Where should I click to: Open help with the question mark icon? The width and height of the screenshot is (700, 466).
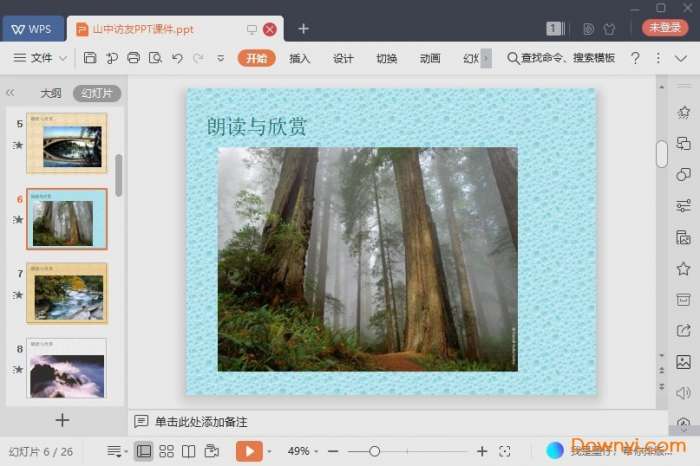[x=635, y=58]
